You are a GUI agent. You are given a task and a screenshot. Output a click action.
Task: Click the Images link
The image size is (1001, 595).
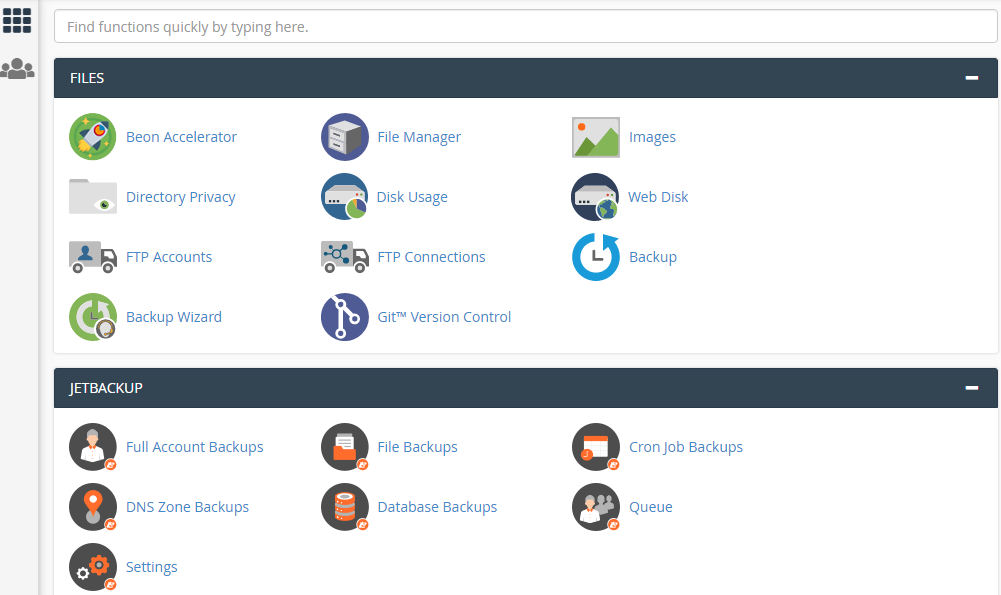point(652,137)
